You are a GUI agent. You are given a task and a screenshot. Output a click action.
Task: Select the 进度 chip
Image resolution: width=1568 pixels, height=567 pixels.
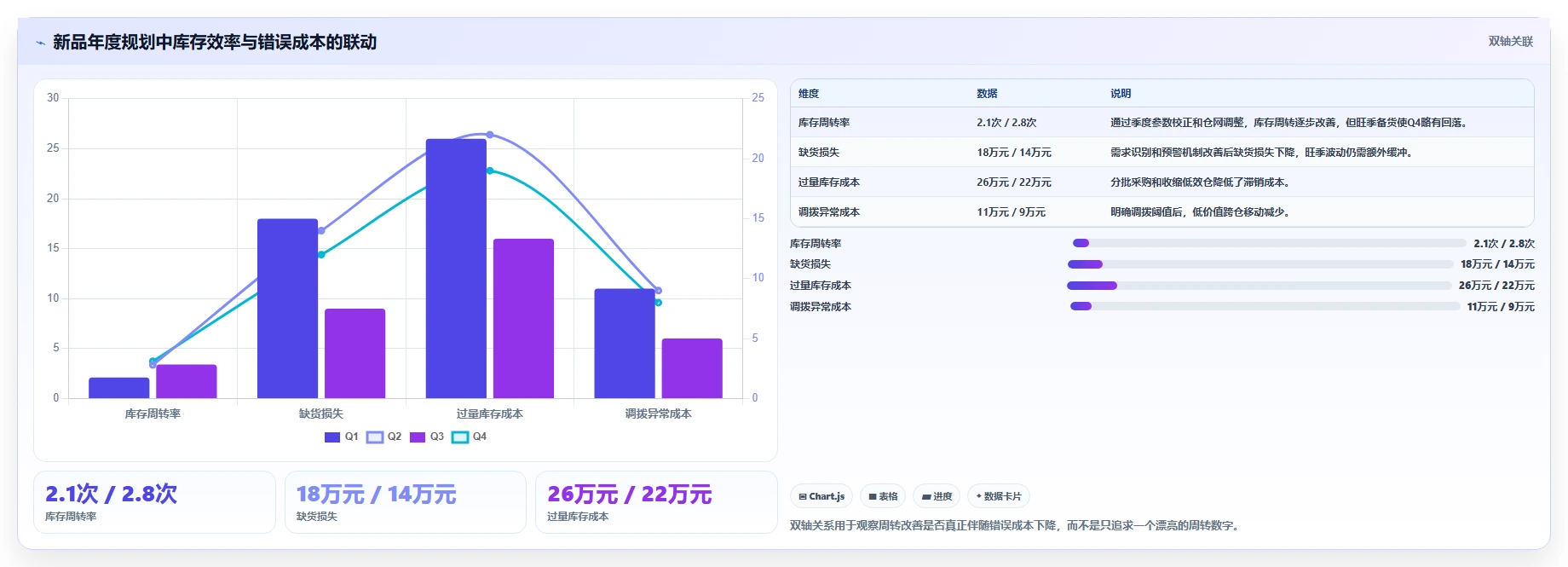[937, 496]
